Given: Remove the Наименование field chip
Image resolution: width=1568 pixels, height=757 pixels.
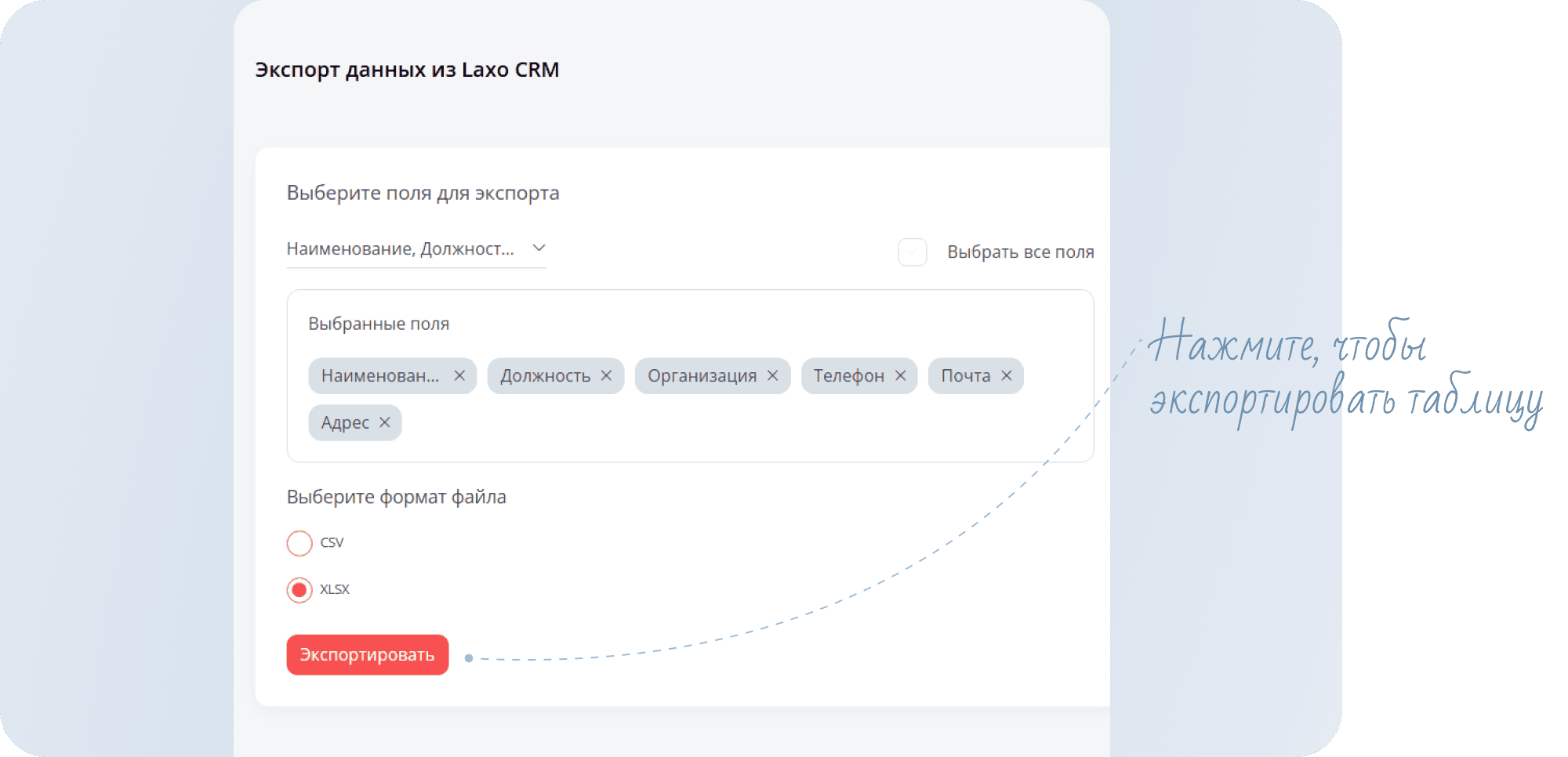Looking at the screenshot, I should pyautogui.click(x=459, y=376).
